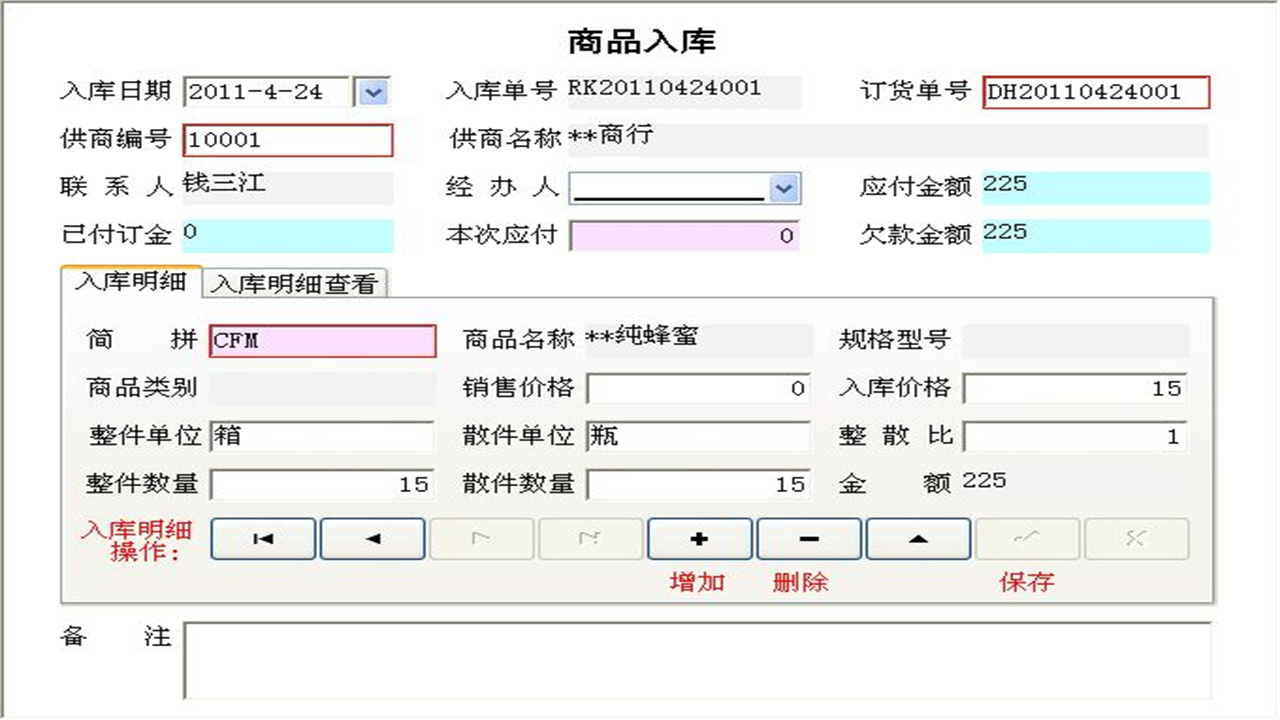Select the 入库明细 tab
The height and width of the screenshot is (720, 1280).
click(x=130, y=283)
